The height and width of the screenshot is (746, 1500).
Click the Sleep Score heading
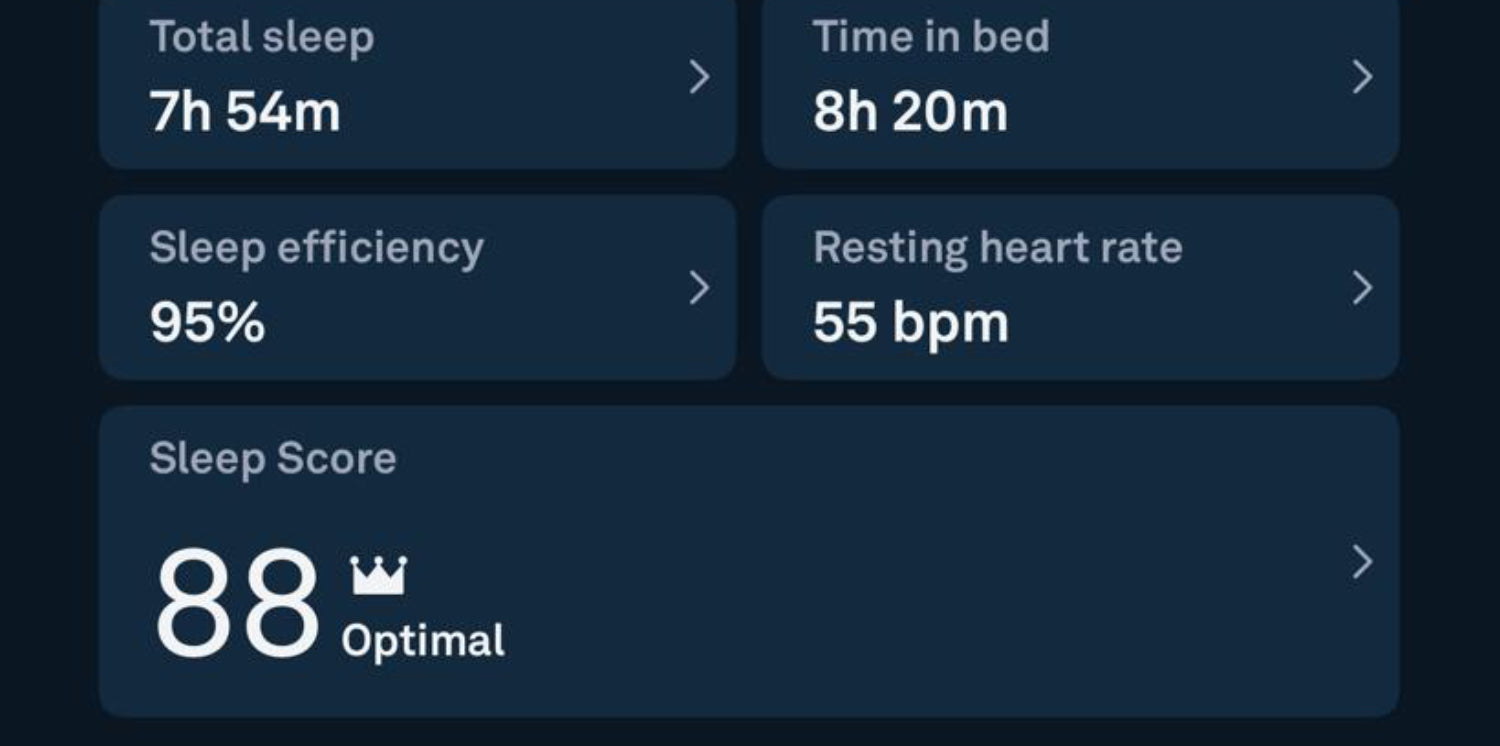273,459
